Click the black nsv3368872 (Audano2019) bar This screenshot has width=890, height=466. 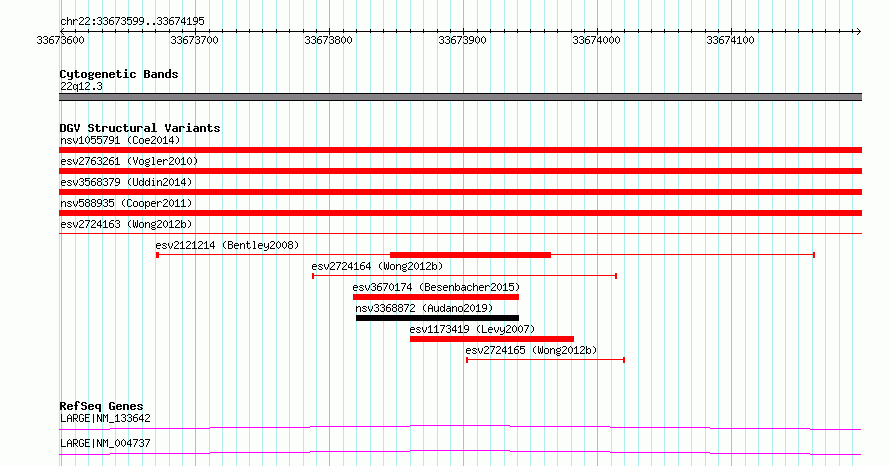point(438,318)
